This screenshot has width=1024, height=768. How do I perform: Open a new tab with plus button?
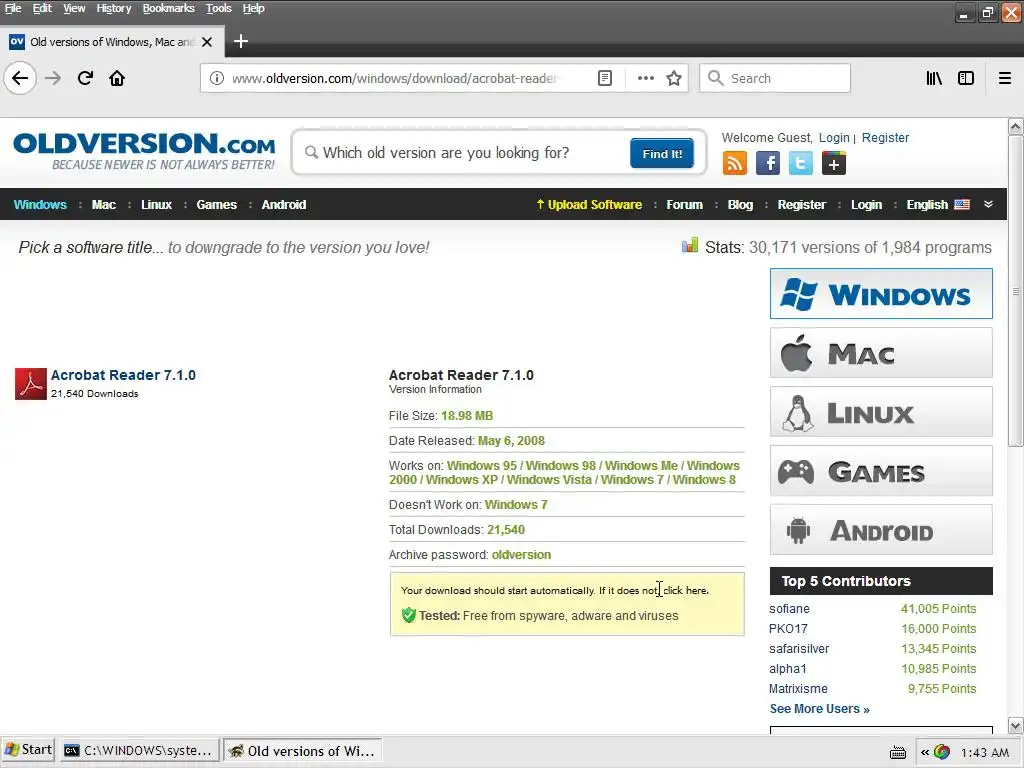coord(241,41)
